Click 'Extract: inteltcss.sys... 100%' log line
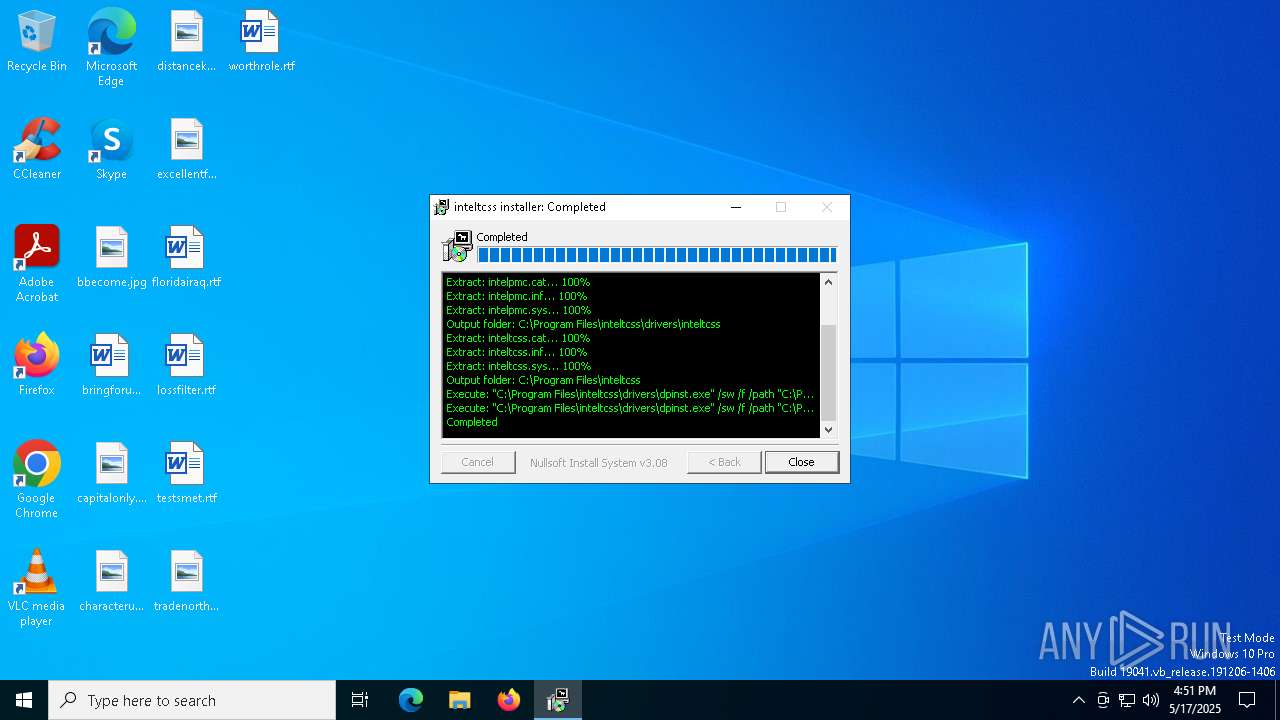Viewport: 1280px width, 720px height. 519,366
